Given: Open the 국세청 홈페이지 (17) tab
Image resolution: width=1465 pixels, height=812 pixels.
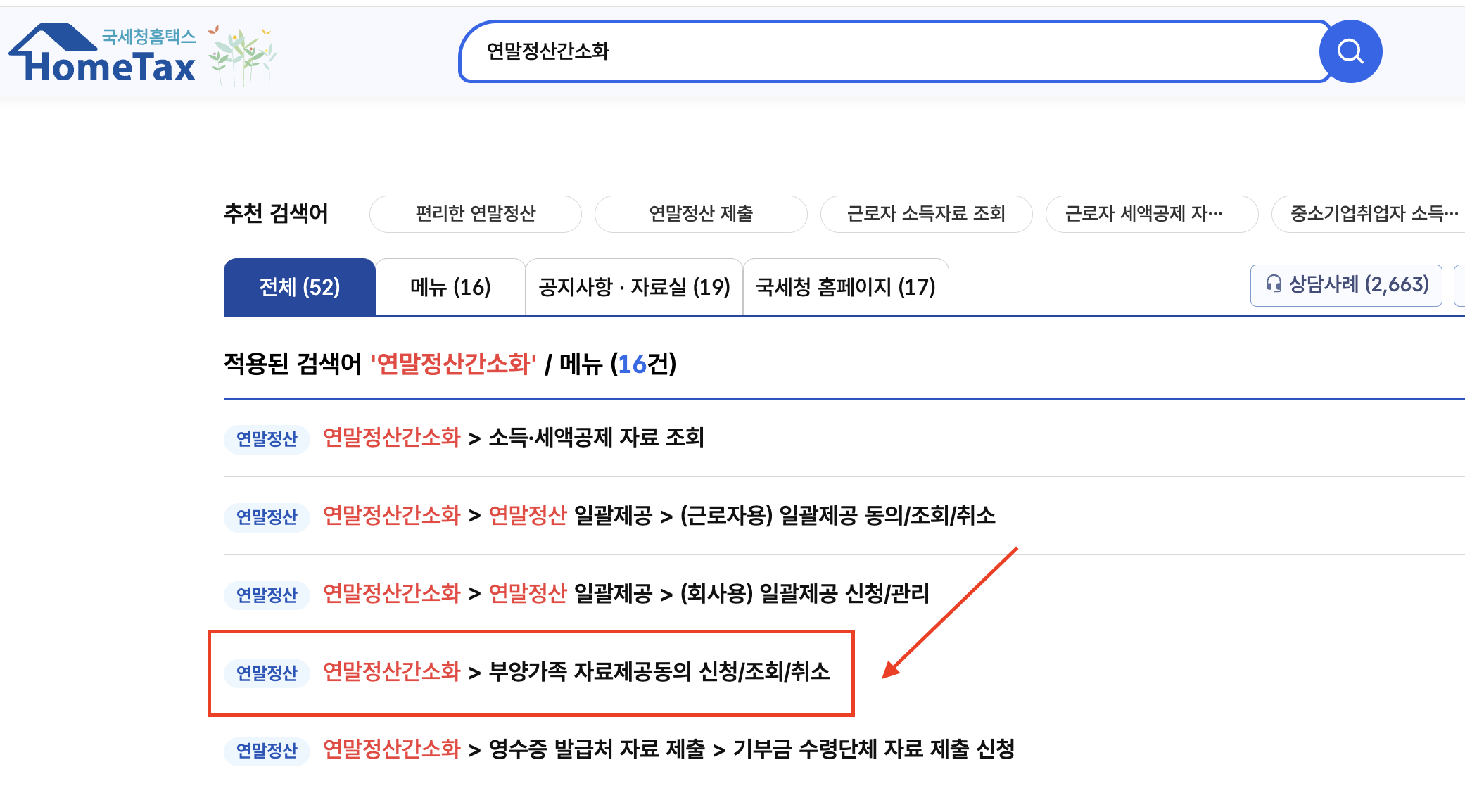Looking at the screenshot, I should point(845,287).
